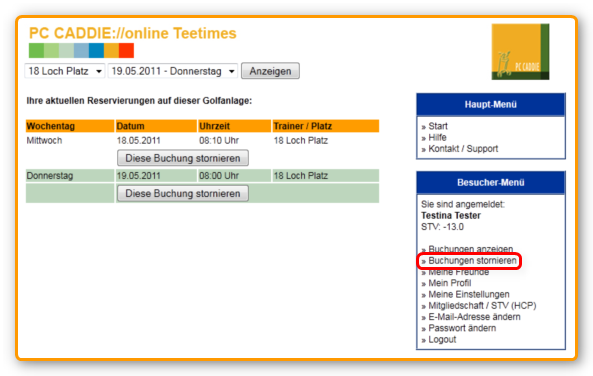Click the Testina Tester user name

coord(451,216)
